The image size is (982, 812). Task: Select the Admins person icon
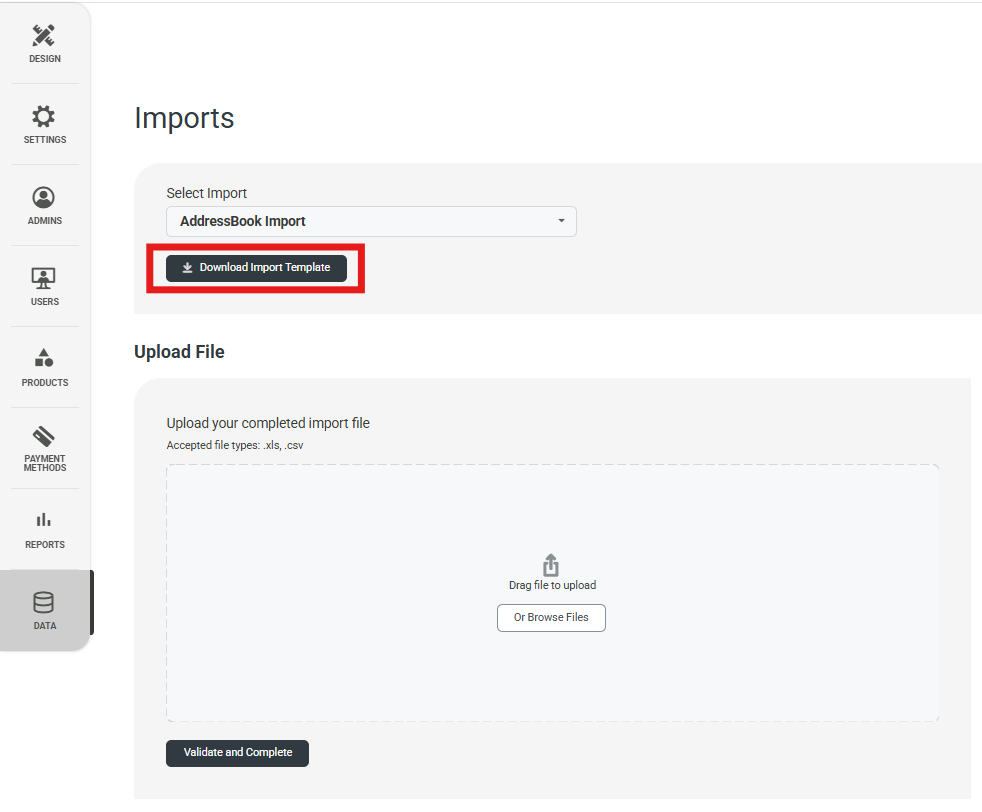44,197
